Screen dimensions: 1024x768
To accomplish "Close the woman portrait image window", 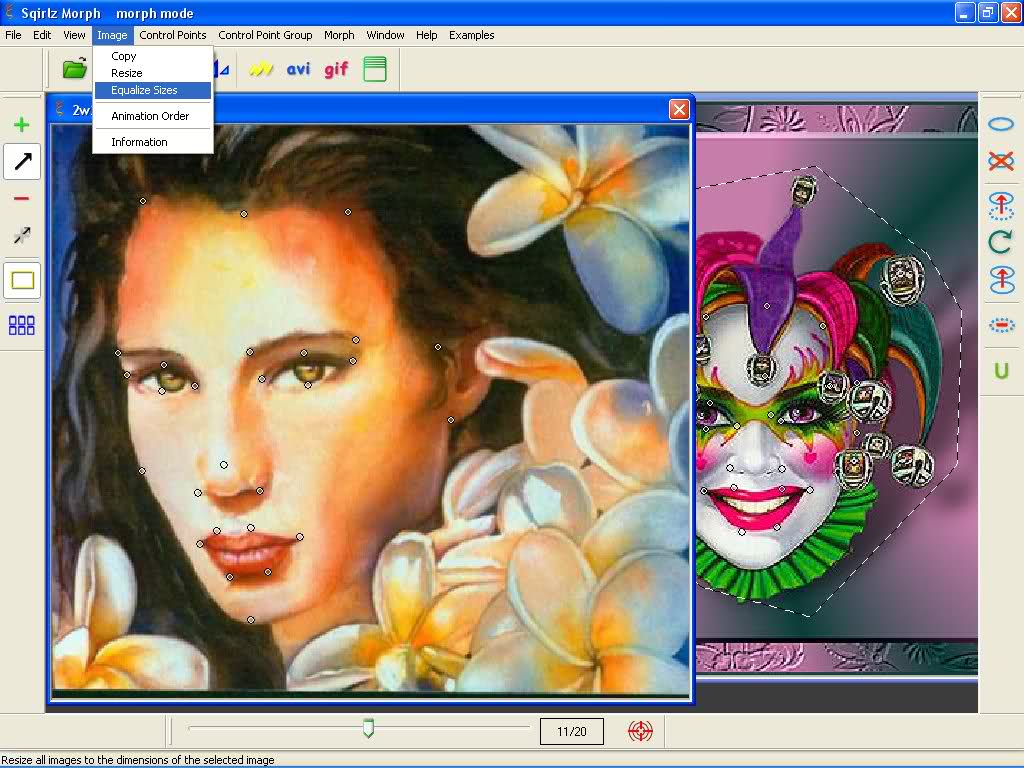I will click(679, 110).
